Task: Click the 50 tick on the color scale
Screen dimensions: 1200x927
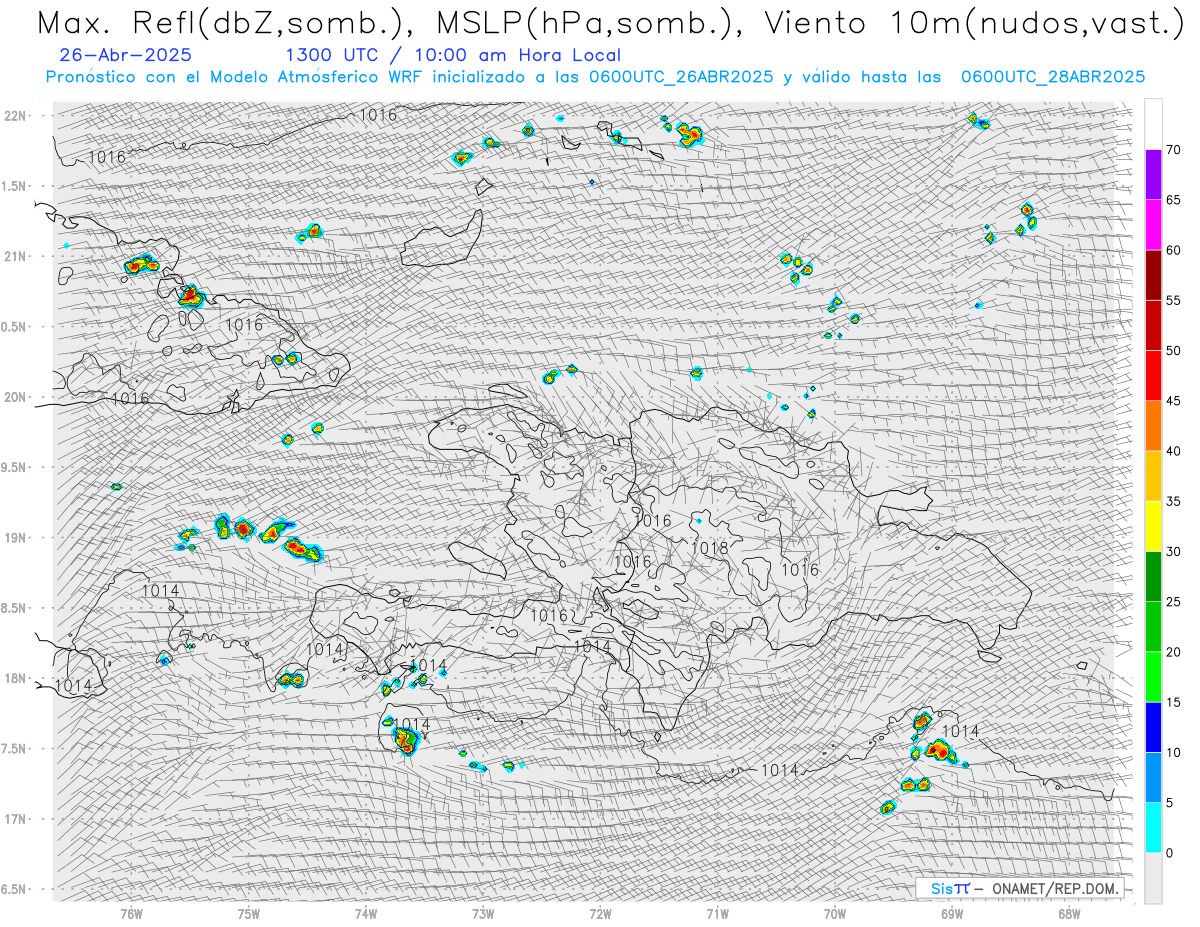Action: point(1173,351)
